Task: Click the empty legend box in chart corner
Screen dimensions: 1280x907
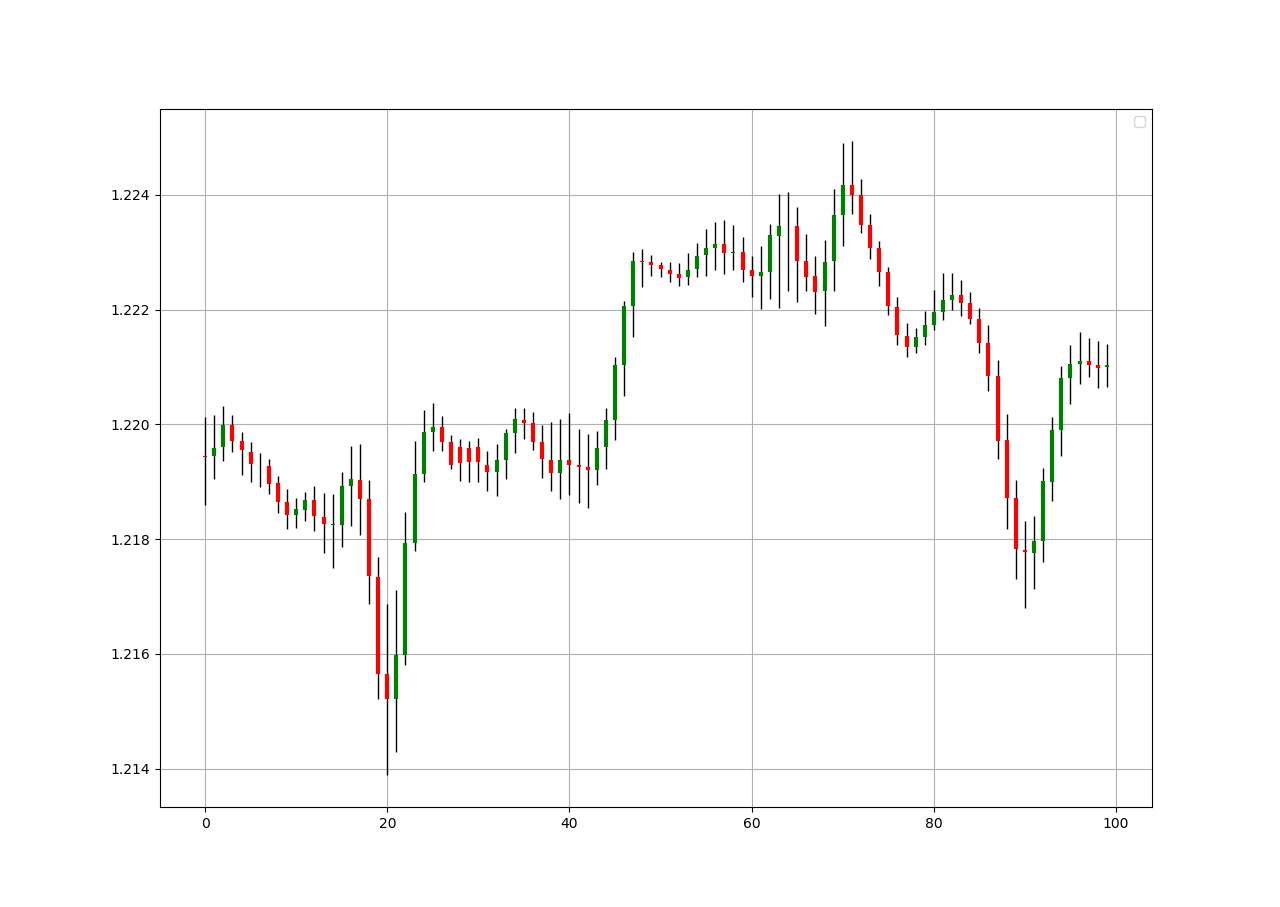Action: coord(1140,122)
